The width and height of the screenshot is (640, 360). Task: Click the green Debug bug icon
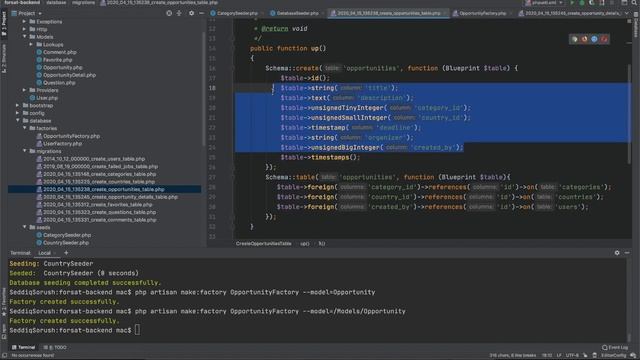(582, 3)
